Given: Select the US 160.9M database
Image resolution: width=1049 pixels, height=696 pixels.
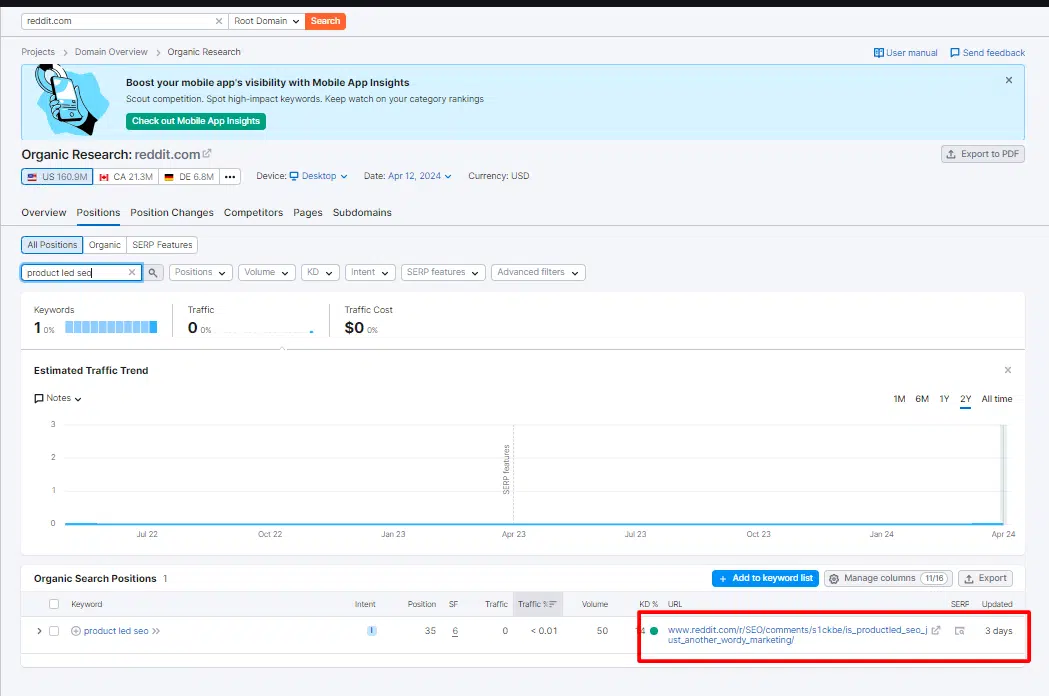Looking at the screenshot, I should [57, 177].
